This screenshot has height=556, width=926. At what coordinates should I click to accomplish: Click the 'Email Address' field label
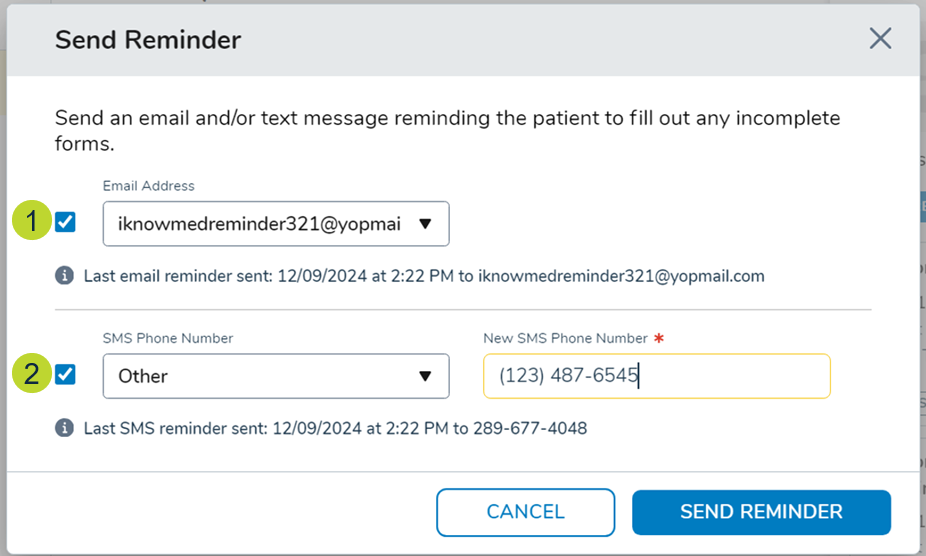(148, 186)
